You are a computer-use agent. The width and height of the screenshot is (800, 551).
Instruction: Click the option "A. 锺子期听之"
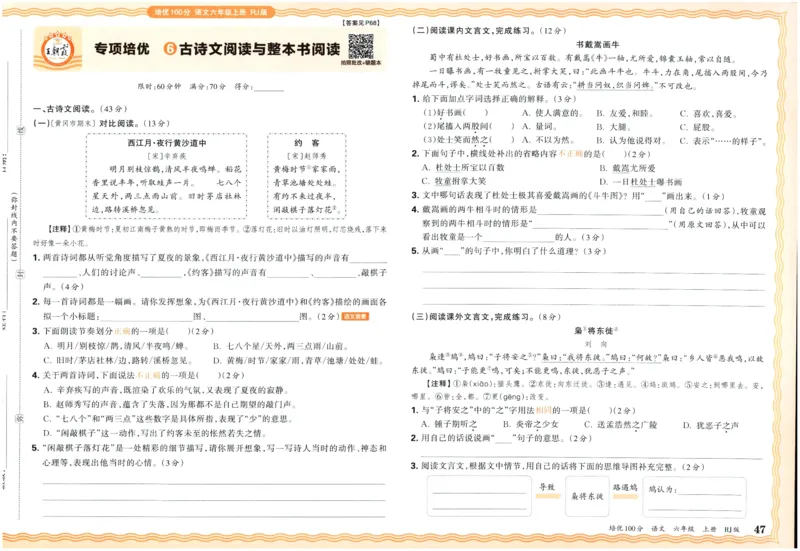pyautogui.click(x=449, y=424)
